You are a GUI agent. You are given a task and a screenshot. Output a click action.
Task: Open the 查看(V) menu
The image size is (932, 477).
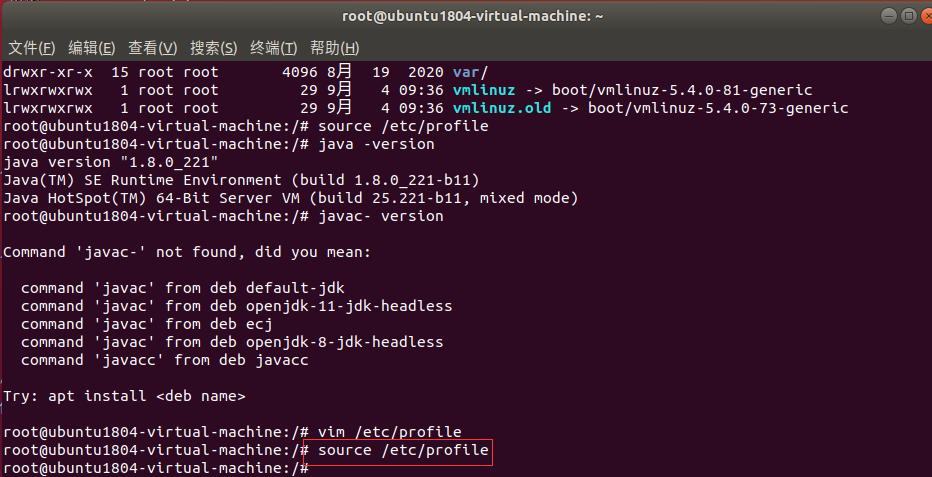153,48
